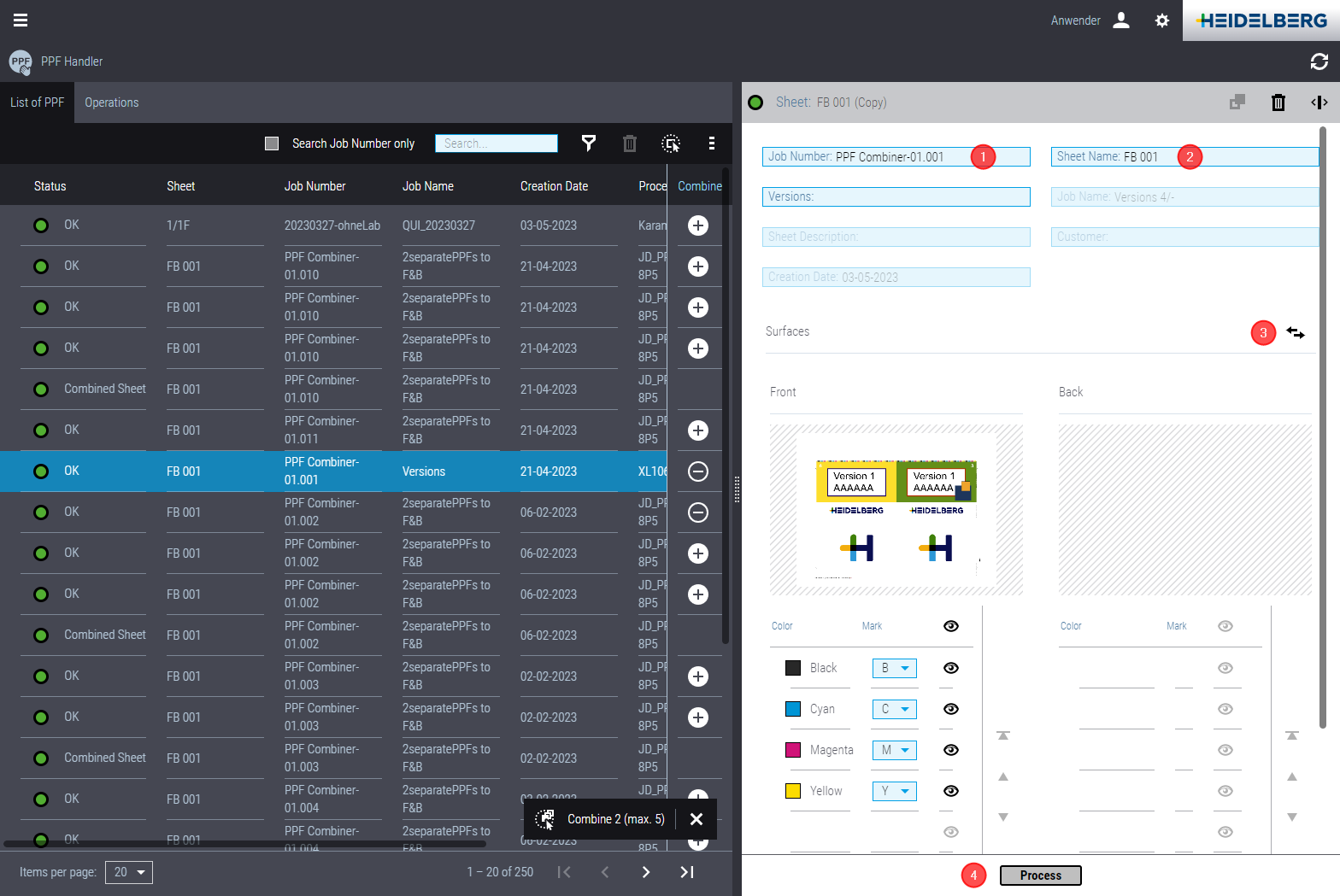Enable Search Job Number only checkbox
This screenshot has width=1340, height=896.
[272, 143]
